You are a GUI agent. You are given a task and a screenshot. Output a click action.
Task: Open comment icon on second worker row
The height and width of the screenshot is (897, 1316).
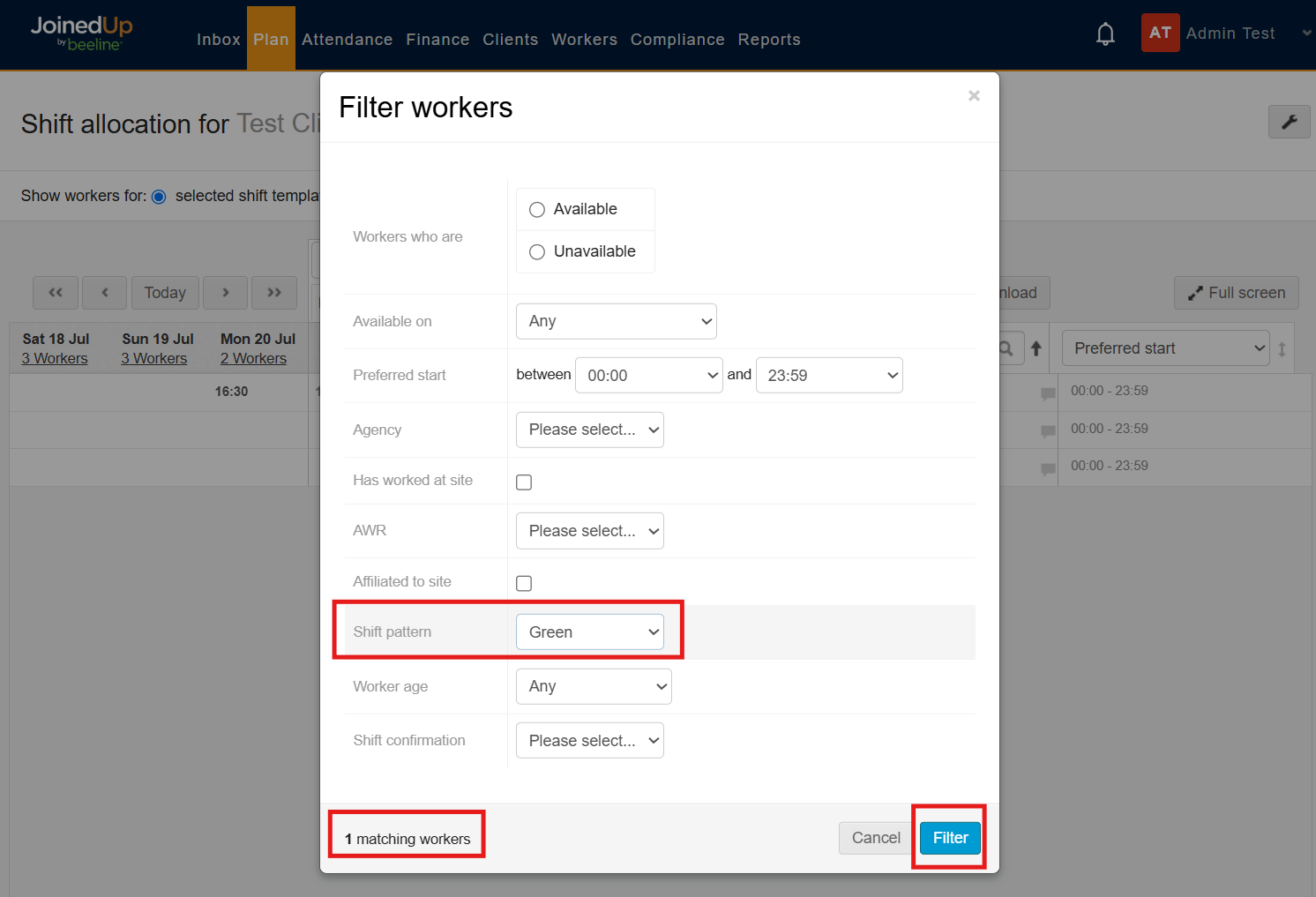(1048, 431)
